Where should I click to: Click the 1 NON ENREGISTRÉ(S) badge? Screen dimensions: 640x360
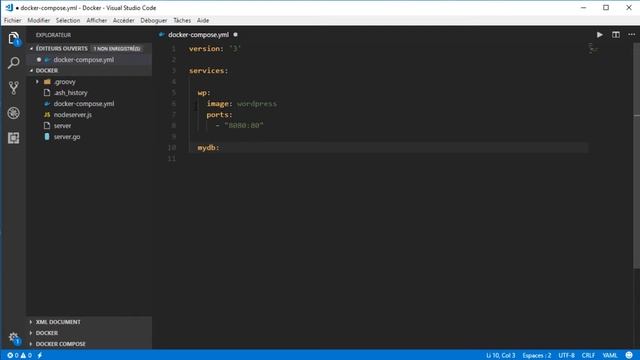click(x=117, y=49)
